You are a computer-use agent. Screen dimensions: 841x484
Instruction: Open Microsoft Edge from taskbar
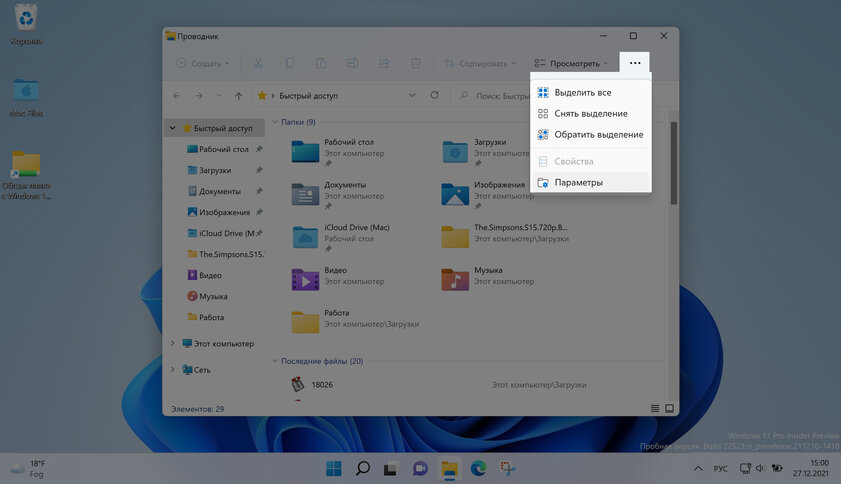pyautogui.click(x=478, y=468)
